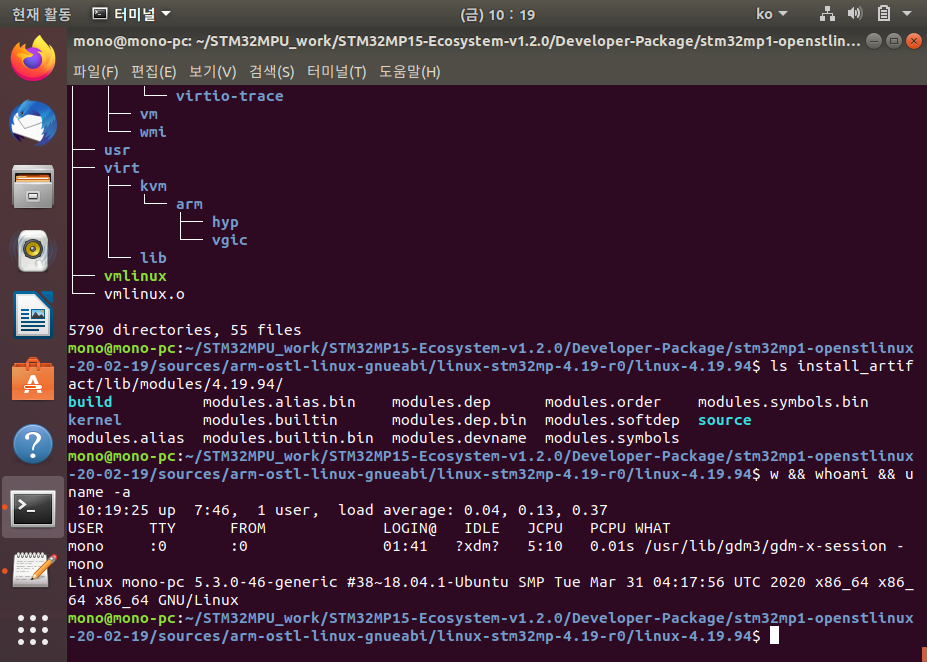Open the 터미널 app menu in top bar
This screenshot has width=927, height=662.
point(132,14)
